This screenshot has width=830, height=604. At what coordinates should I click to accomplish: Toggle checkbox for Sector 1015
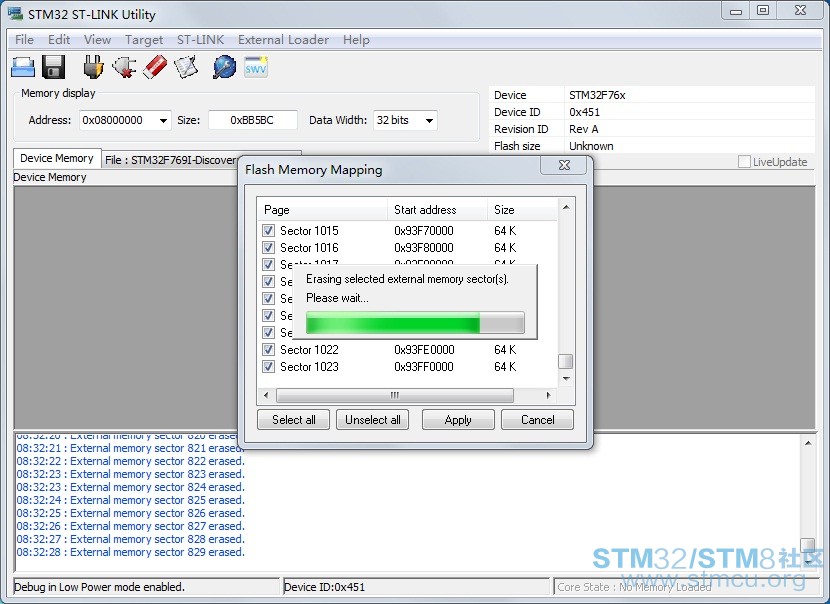click(x=268, y=230)
